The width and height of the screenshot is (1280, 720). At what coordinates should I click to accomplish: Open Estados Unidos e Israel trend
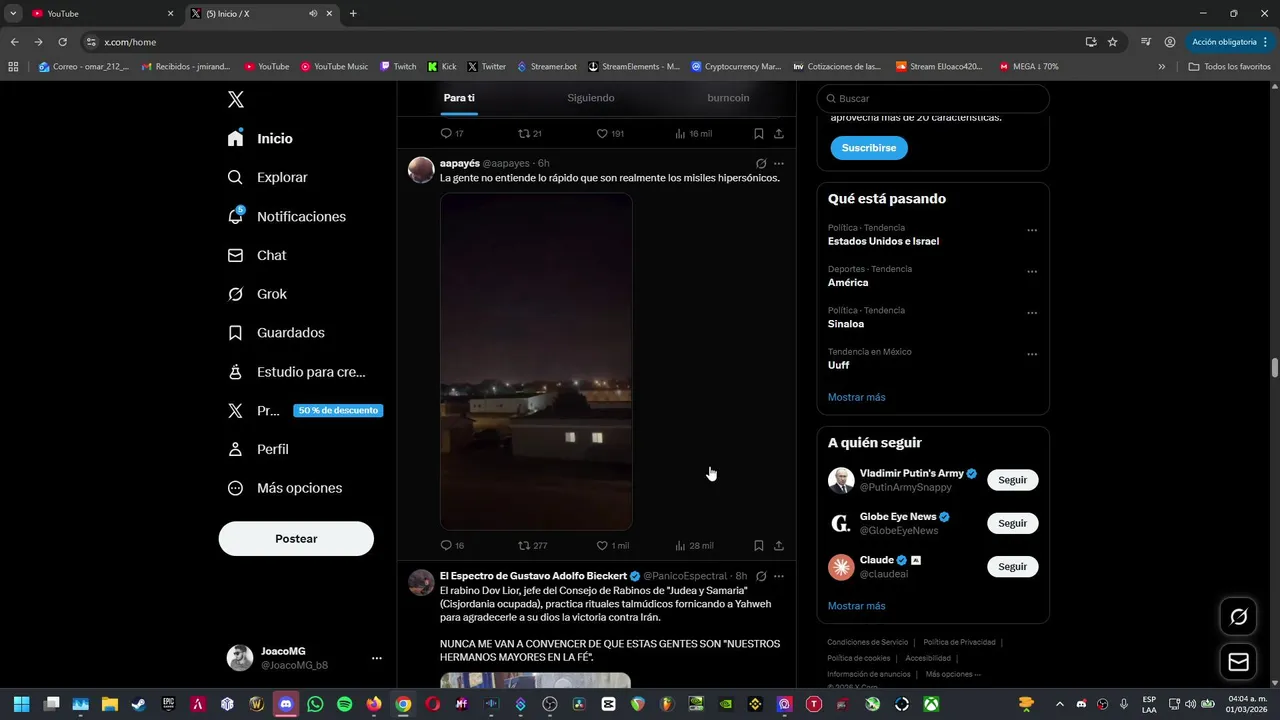883,241
